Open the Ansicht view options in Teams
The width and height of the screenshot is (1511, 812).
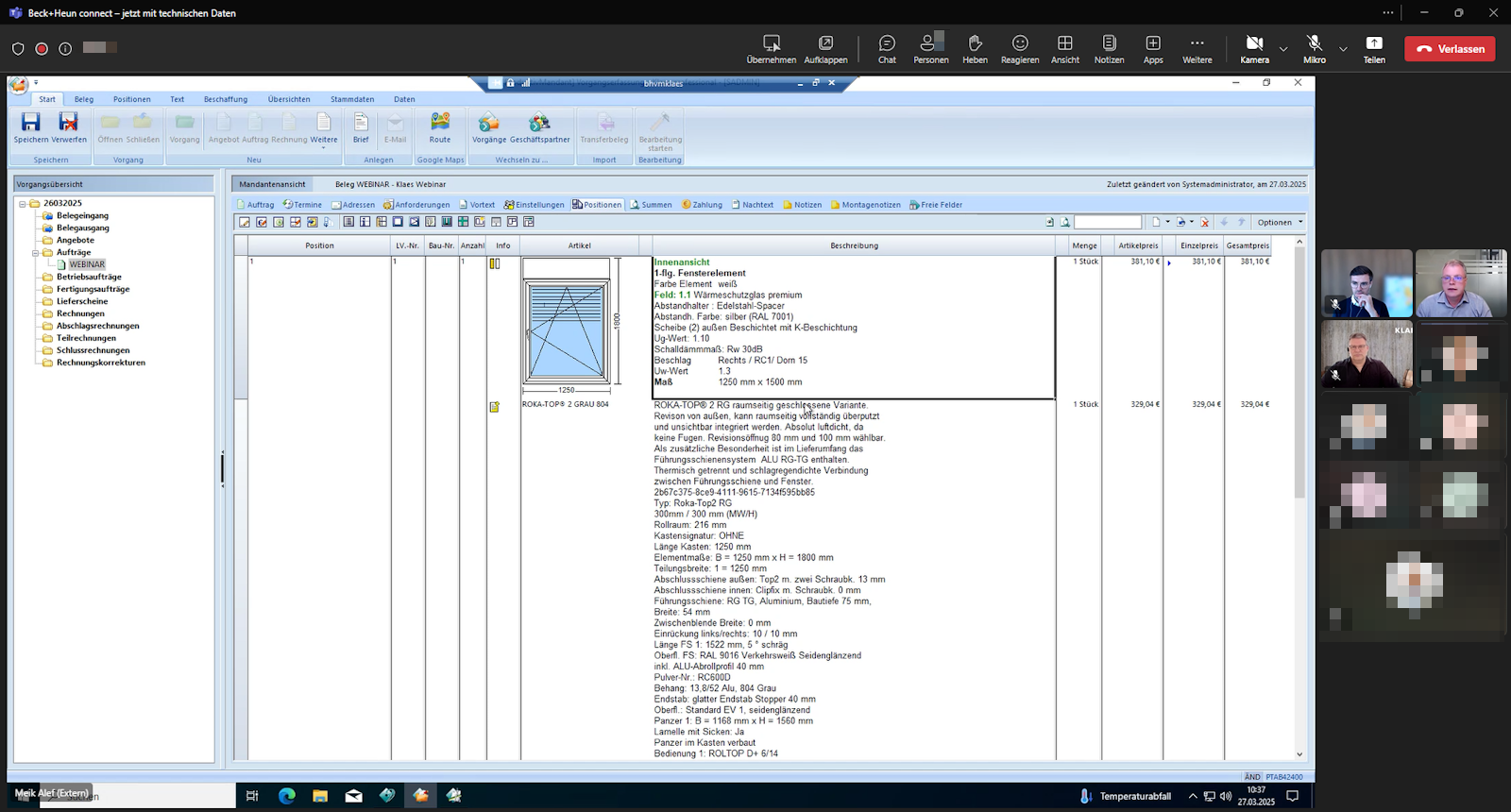point(1065,48)
